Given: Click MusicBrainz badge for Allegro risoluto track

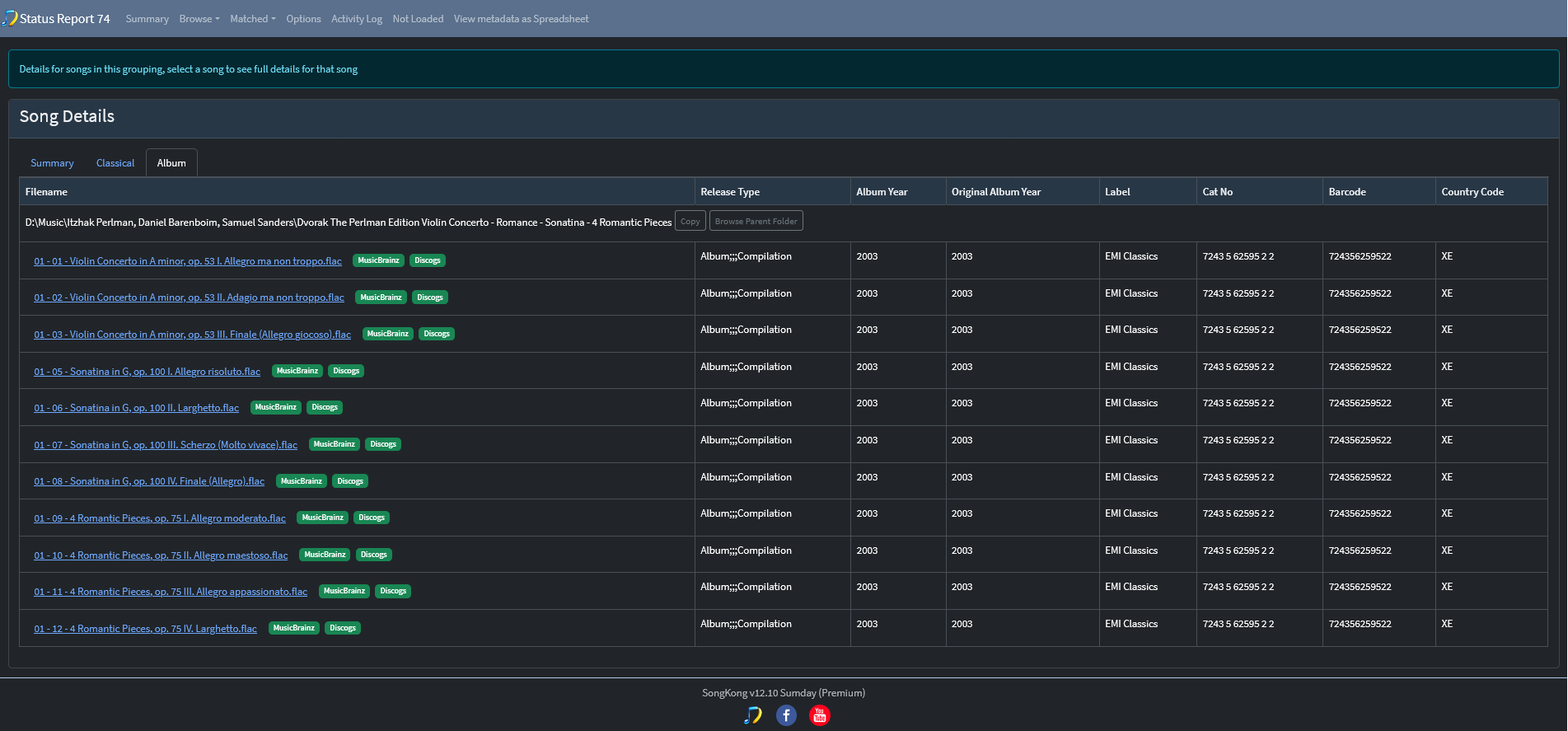Looking at the screenshot, I should pos(297,371).
